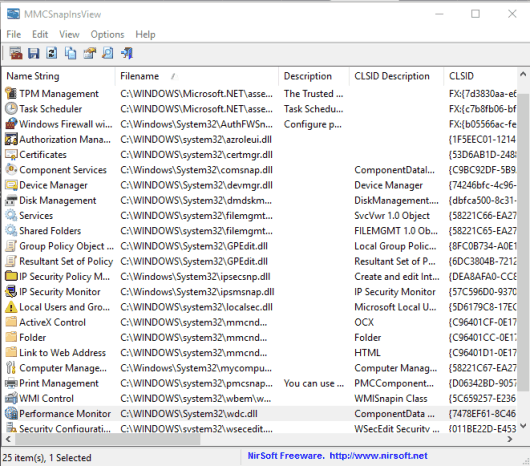Click the "You can use ..." description cell
This screenshot has height=466, width=530.
point(314,383)
